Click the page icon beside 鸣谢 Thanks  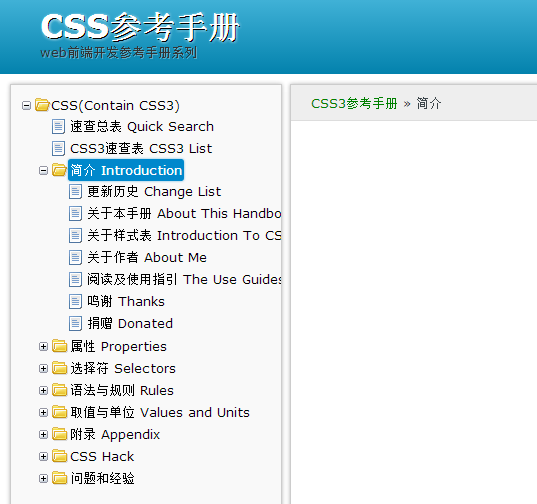[x=75, y=301]
